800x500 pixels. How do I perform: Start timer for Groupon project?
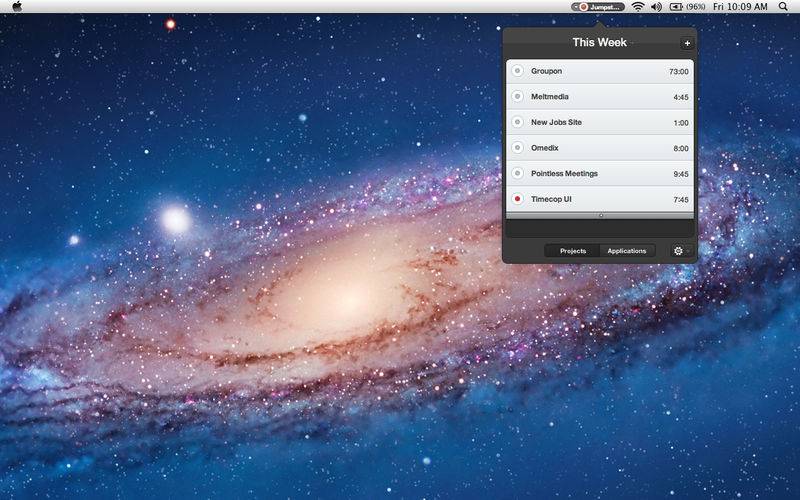pos(517,71)
